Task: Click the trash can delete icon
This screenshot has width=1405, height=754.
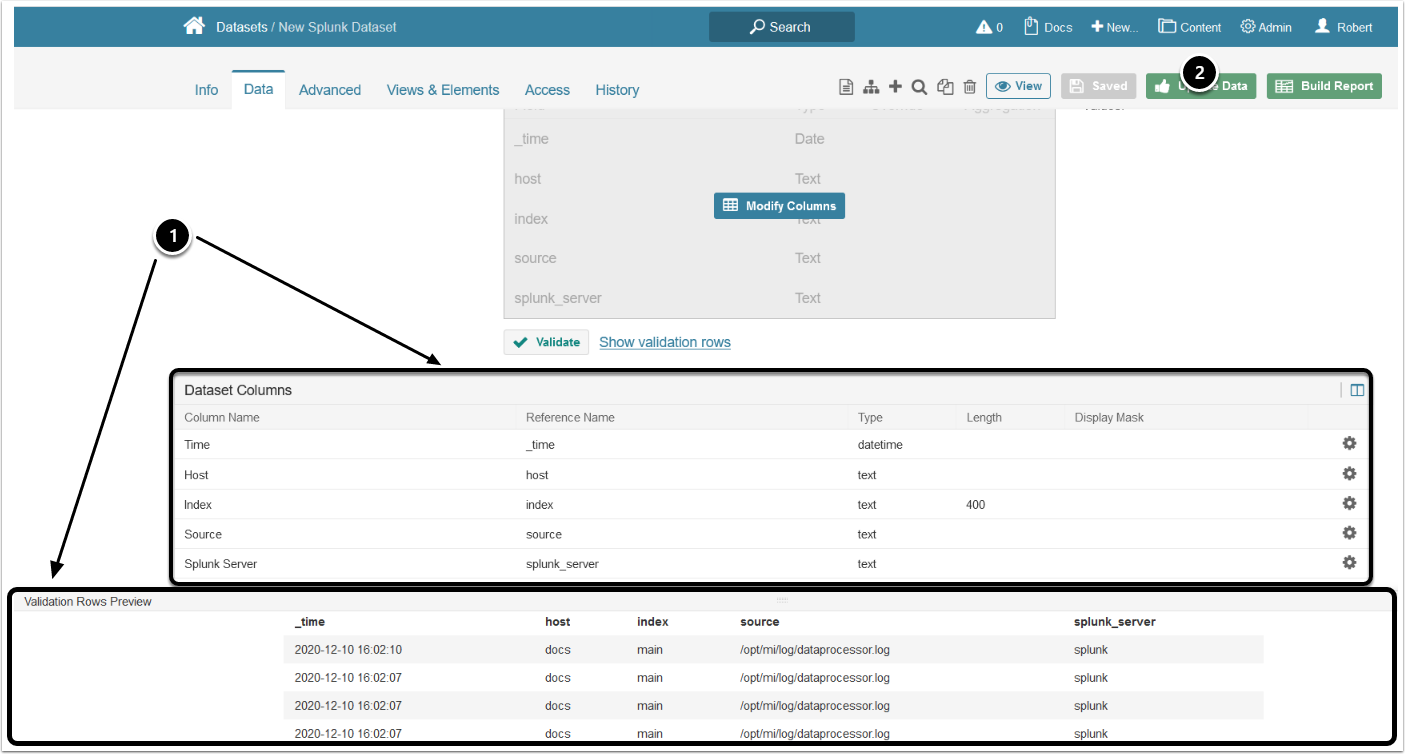Action: [x=969, y=87]
